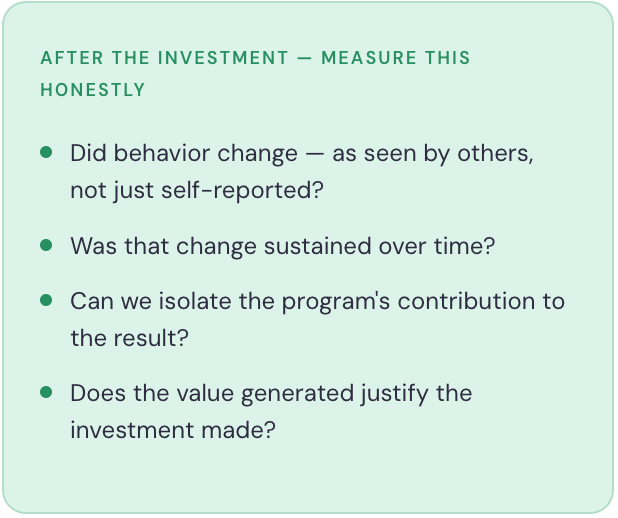Image resolution: width=618 pixels, height=518 pixels.
Task: Click the line "not just self-reported?"
Action: coord(197,190)
